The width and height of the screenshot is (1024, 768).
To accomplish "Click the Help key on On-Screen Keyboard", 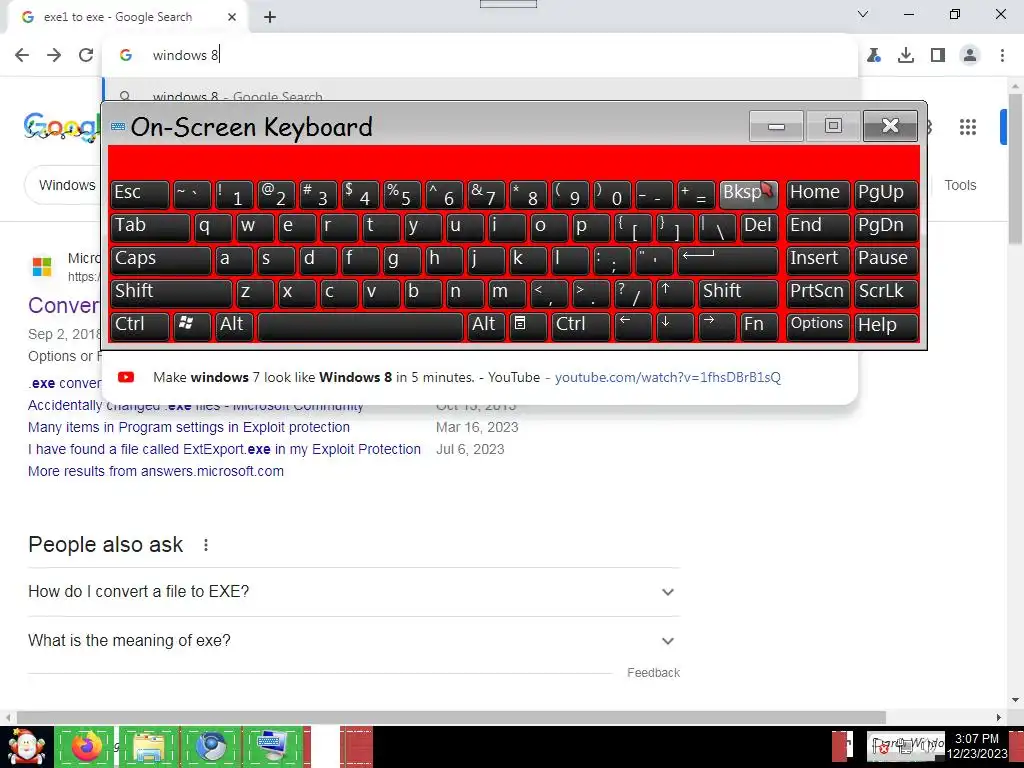I will point(886,326).
